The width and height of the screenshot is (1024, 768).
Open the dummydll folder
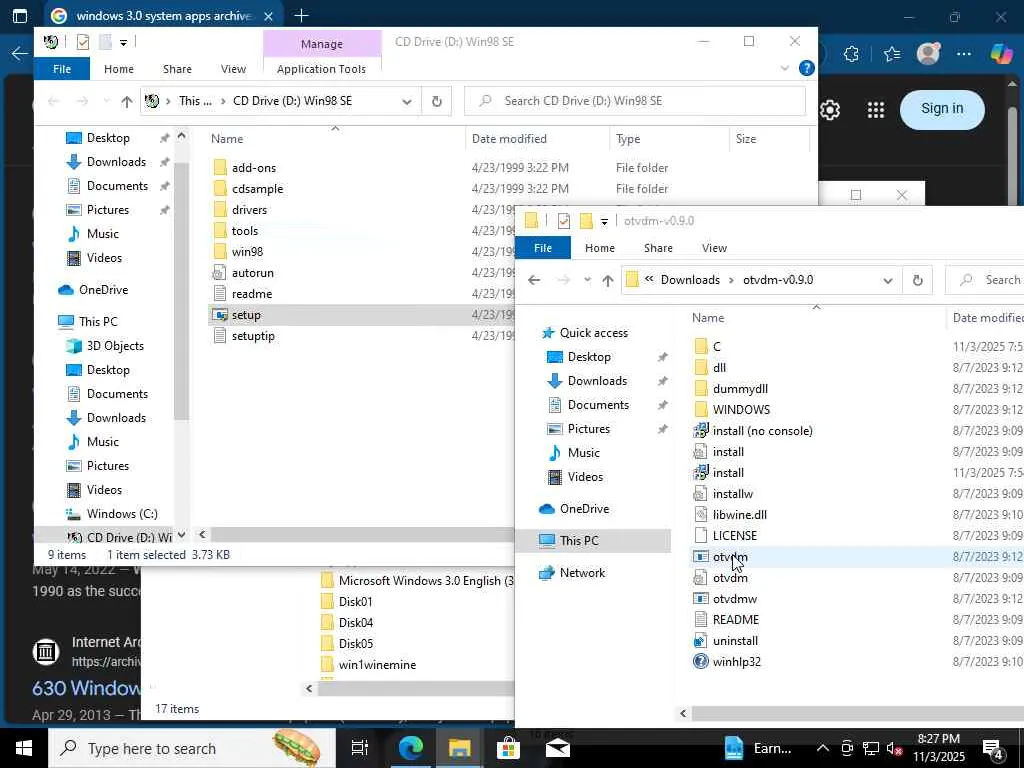pos(740,389)
